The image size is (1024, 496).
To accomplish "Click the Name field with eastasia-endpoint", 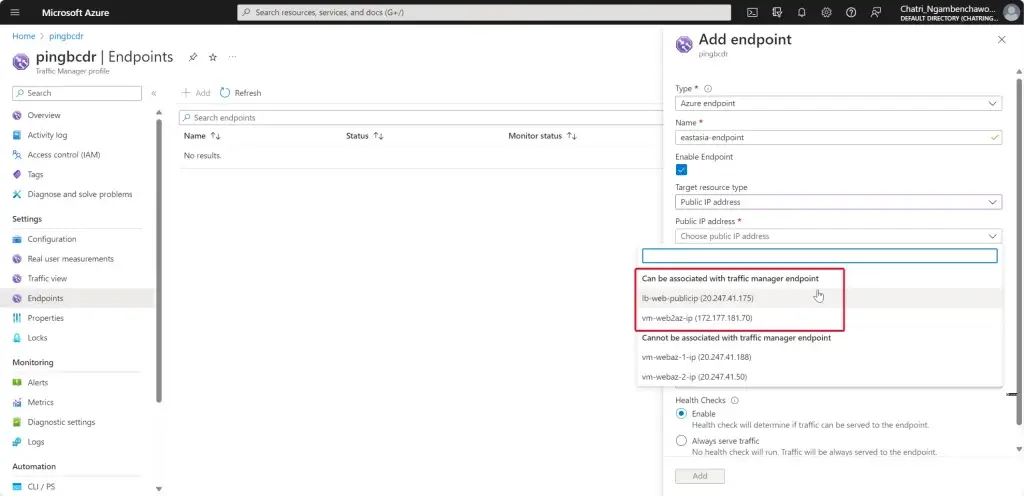I will pyautogui.click(x=839, y=138).
